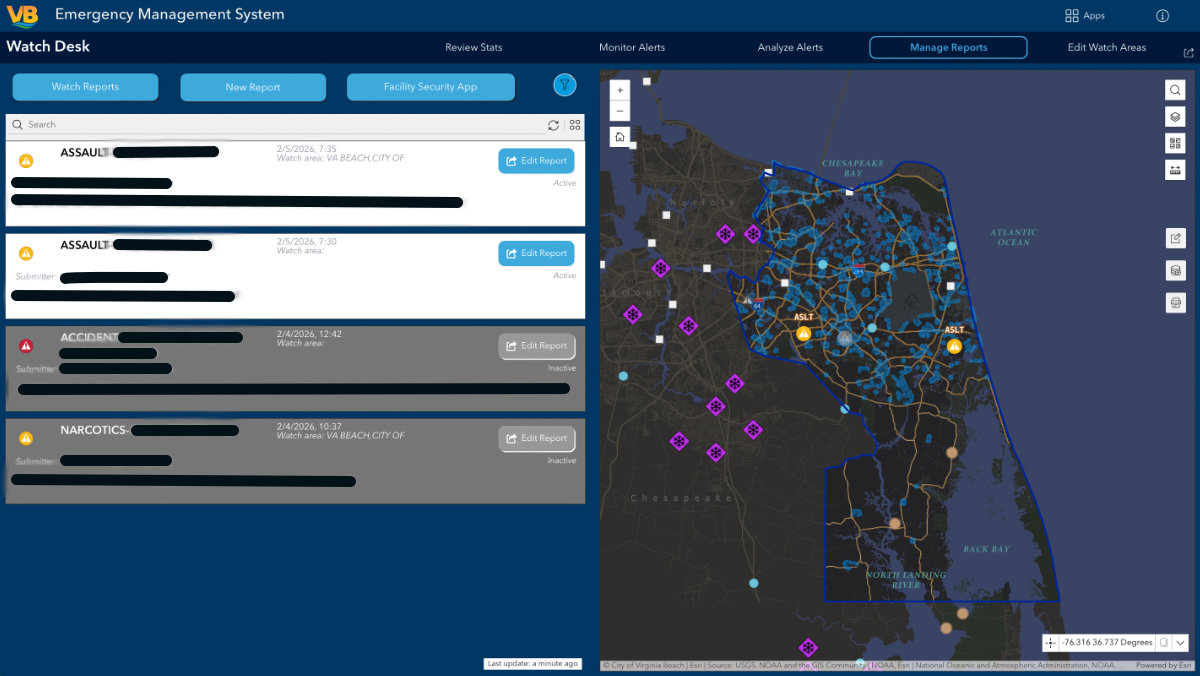Open the map search tool
This screenshot has width=1200, height=676.
pyautogui.click(x=1175, y=90)
